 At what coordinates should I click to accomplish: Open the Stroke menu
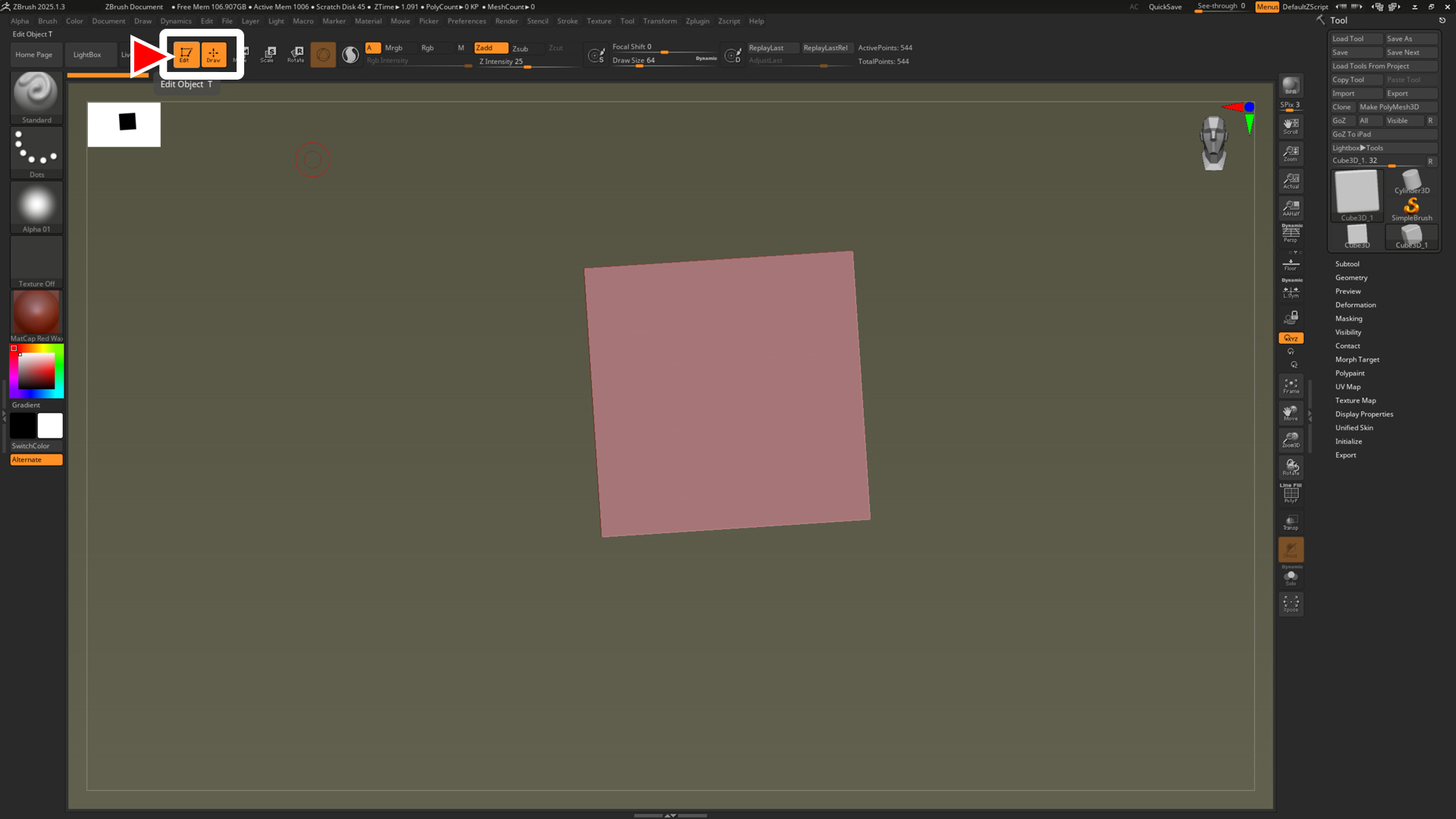pos(567,21)
